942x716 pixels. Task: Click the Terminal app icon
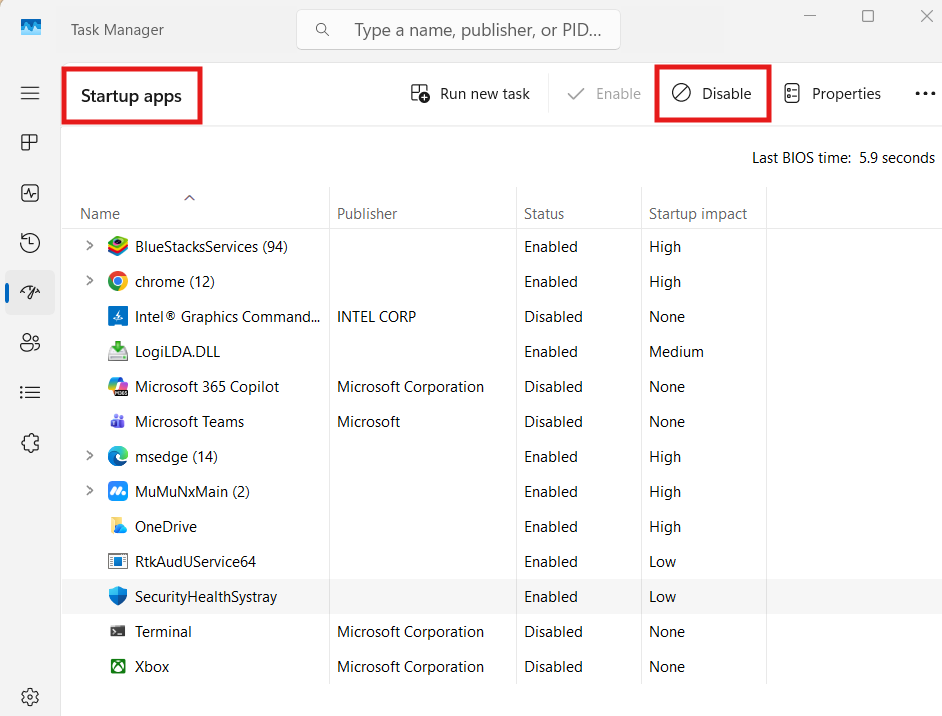[x=118, y=631]
